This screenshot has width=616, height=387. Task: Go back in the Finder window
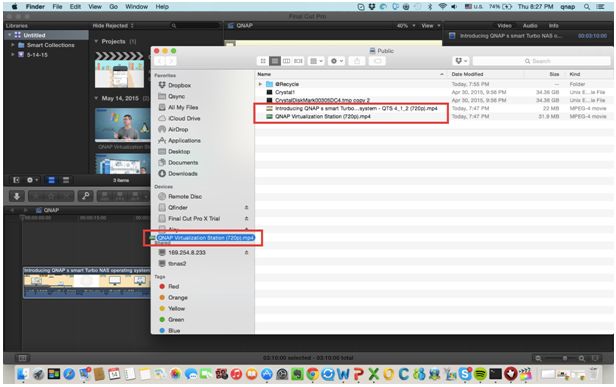coord(160,61)
